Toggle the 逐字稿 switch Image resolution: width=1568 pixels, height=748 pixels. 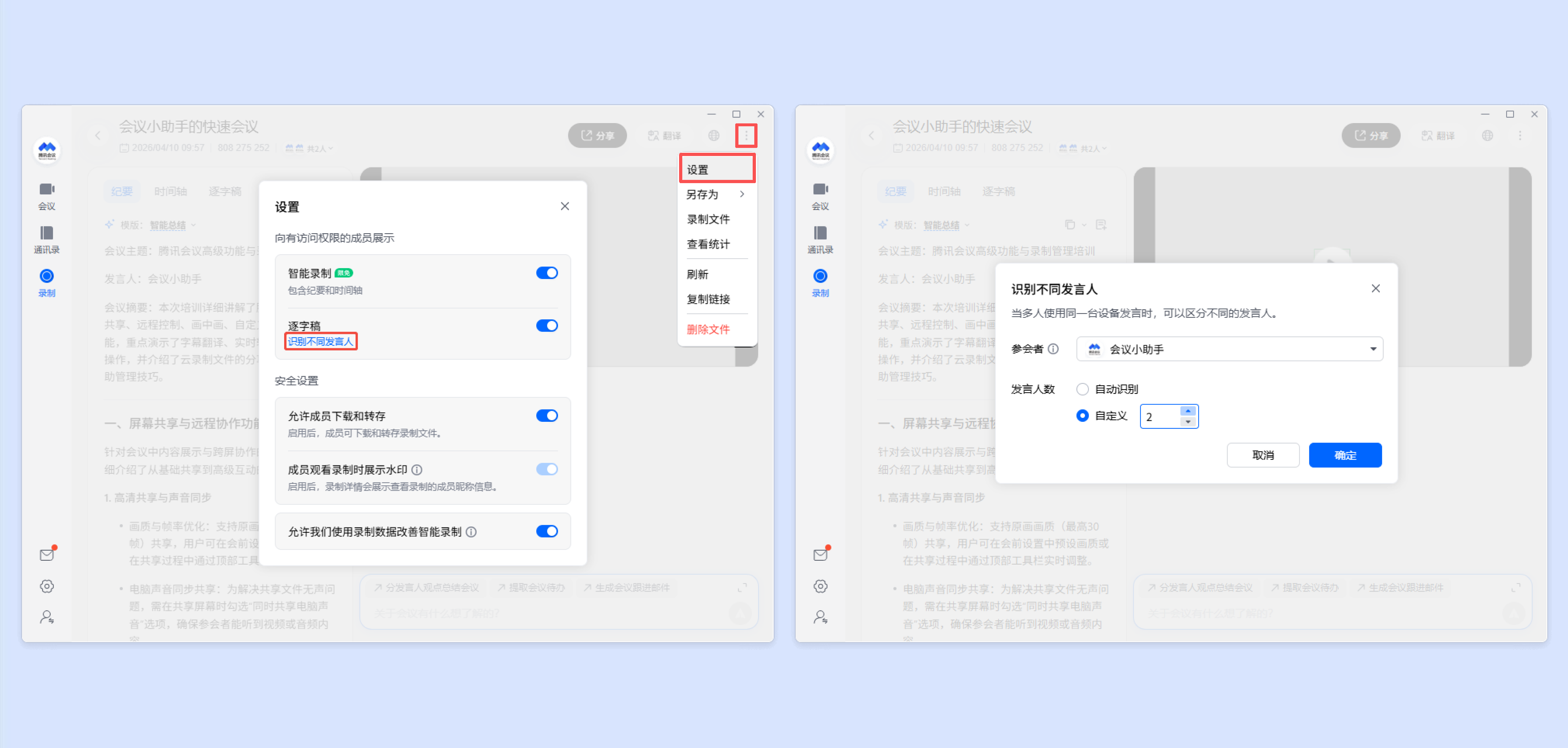point(547,326)
